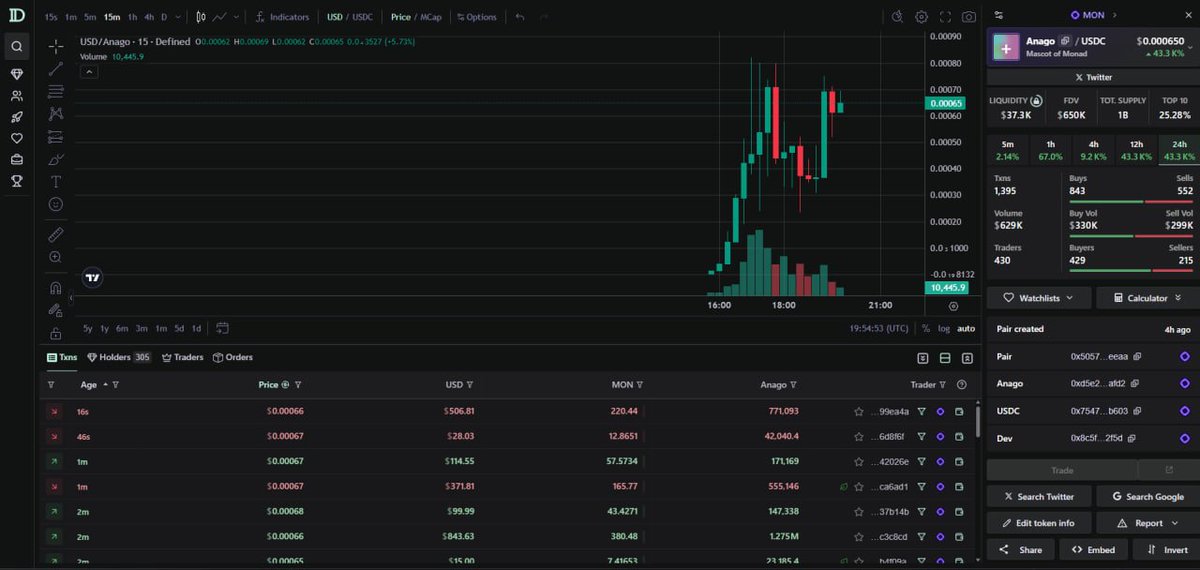Select the 5y date range
Viewport: 1200px width, 570px height.
pyautogui.click(x=88, y=328)
